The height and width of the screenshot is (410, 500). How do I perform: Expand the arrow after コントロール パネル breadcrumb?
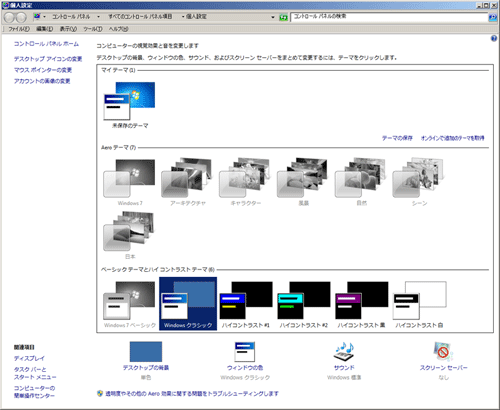98,17
